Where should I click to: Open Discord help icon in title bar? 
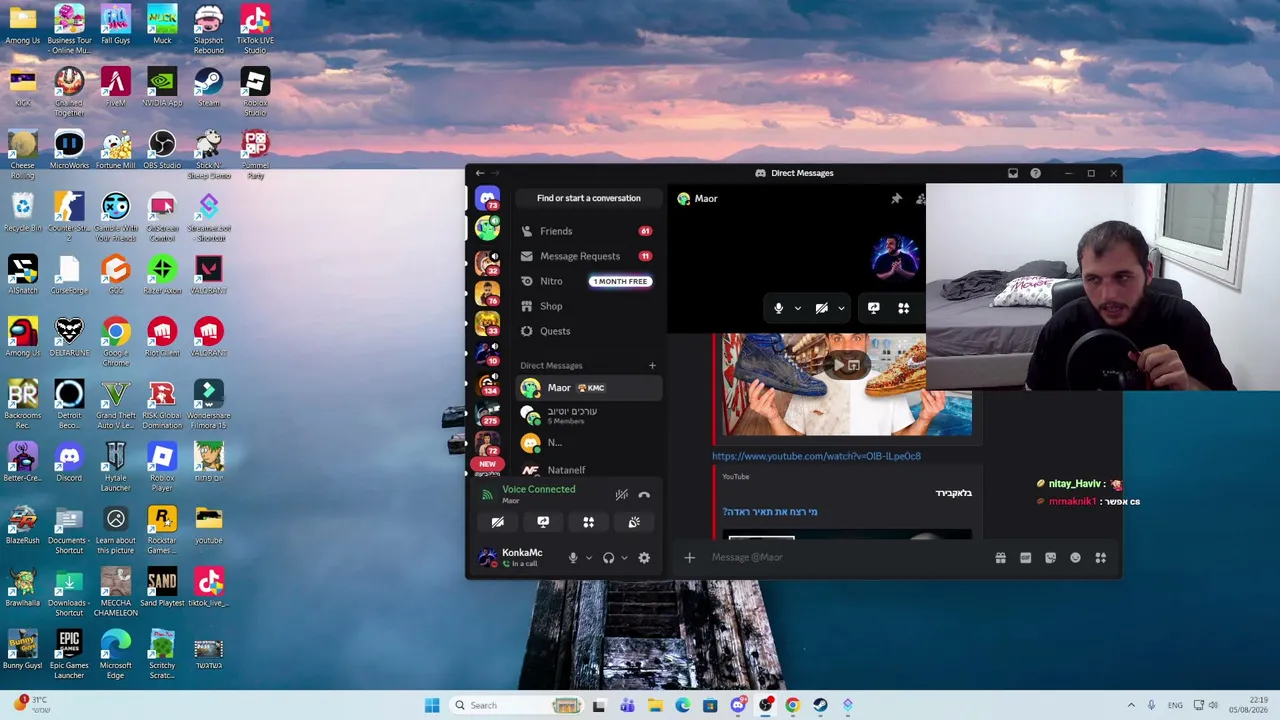[x=1035, y=173]
